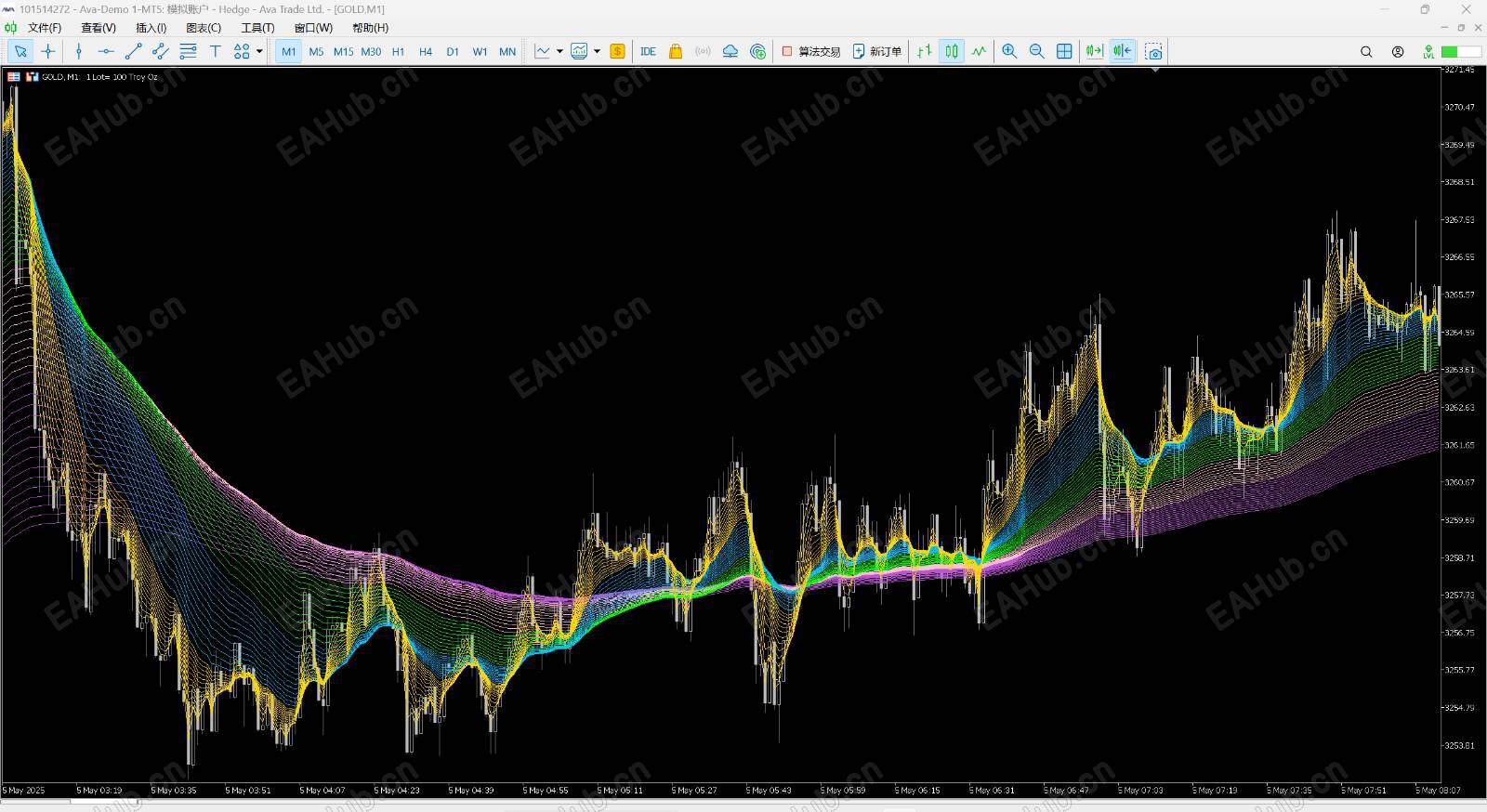Toggle candlestick chart display mode
Viewport: 1487px width, 812px height.
pyautogui.click(x=952, y=52)
